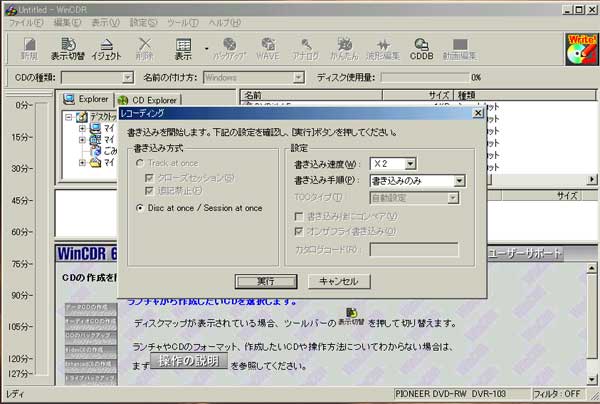Click the 種類 column header

[x=525, y=95]
